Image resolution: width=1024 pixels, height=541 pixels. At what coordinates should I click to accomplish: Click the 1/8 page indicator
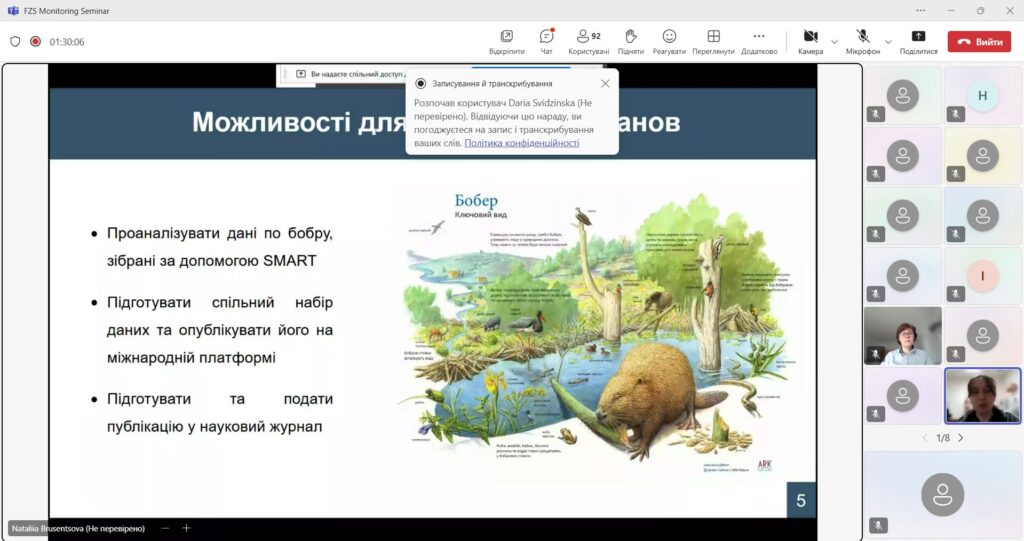943,438
